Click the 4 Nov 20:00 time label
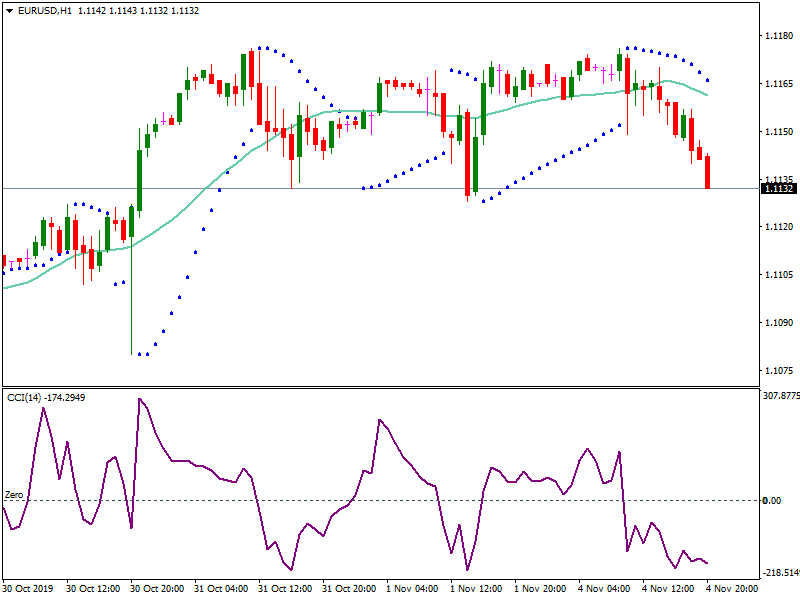This screenshot has height=600, width=800. coord(732,589)
